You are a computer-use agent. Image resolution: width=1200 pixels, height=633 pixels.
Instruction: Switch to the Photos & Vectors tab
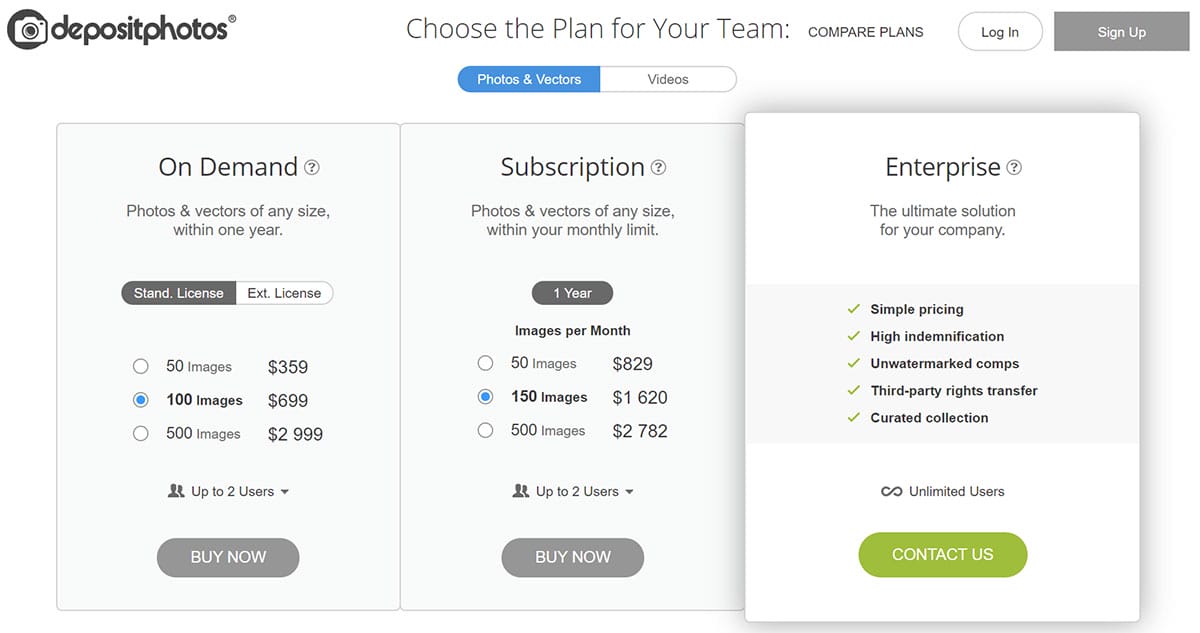(528, 79)
